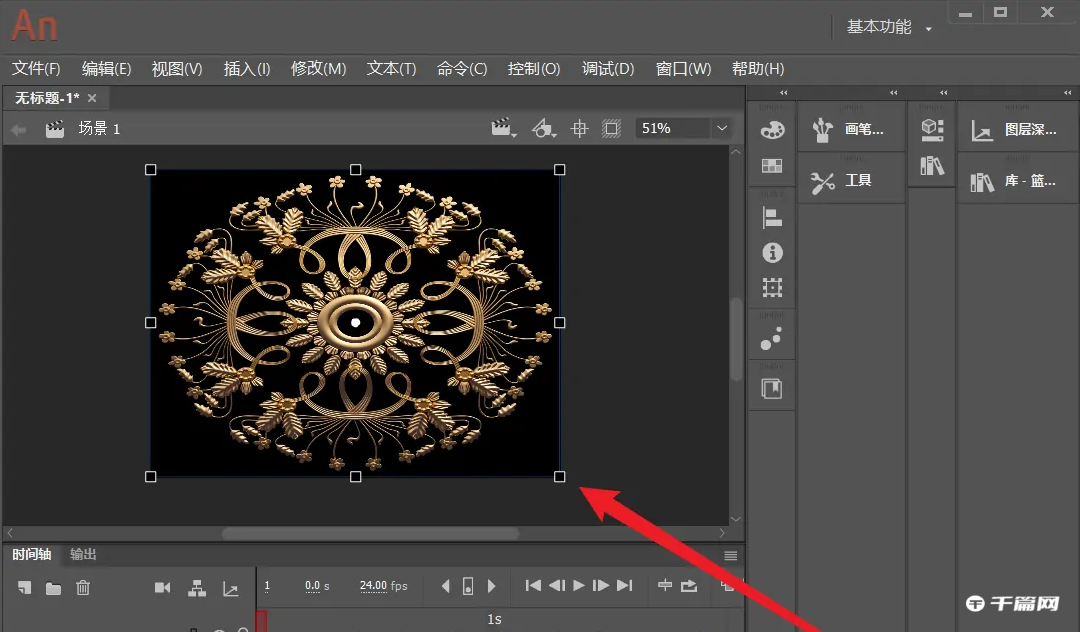Open the 工具 (Tools) panel
The width and height of the screenshot is (1080, 632).
(x=851, y=180)
